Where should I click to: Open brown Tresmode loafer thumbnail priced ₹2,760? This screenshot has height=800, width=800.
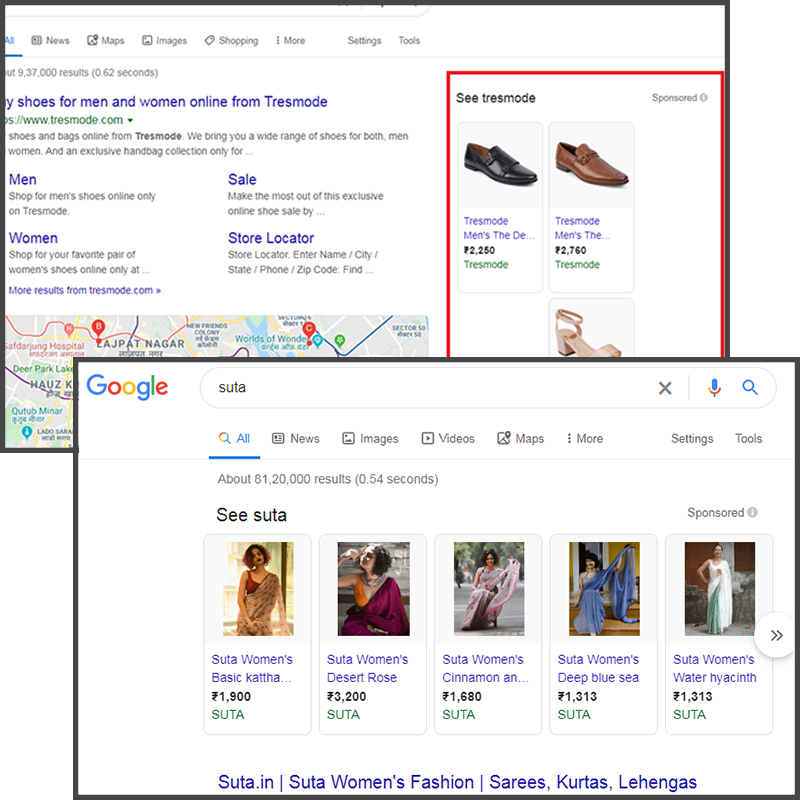click(x=591, y=164)
